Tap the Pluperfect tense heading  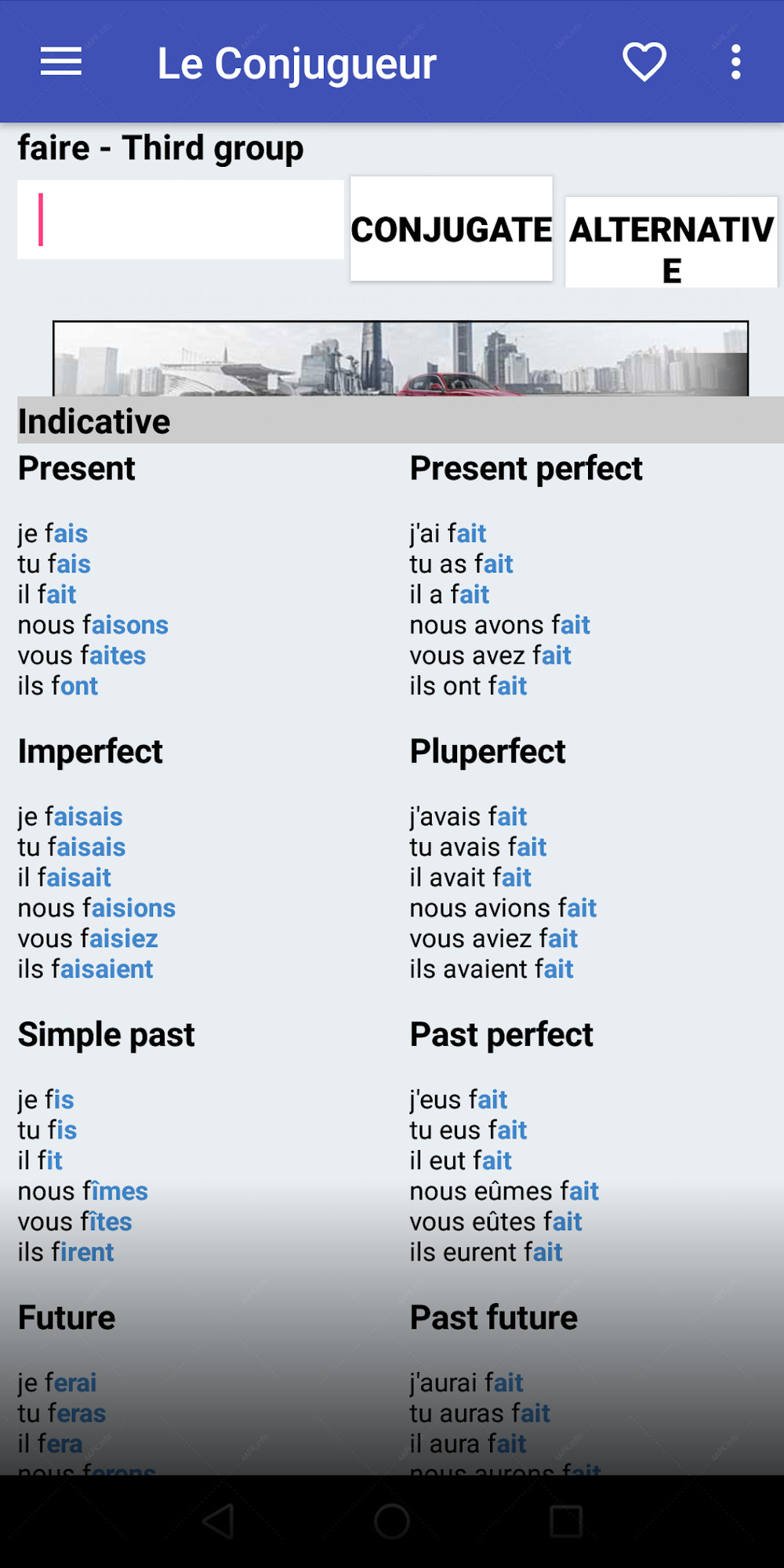pyautogui.click(x=488, y=751)
